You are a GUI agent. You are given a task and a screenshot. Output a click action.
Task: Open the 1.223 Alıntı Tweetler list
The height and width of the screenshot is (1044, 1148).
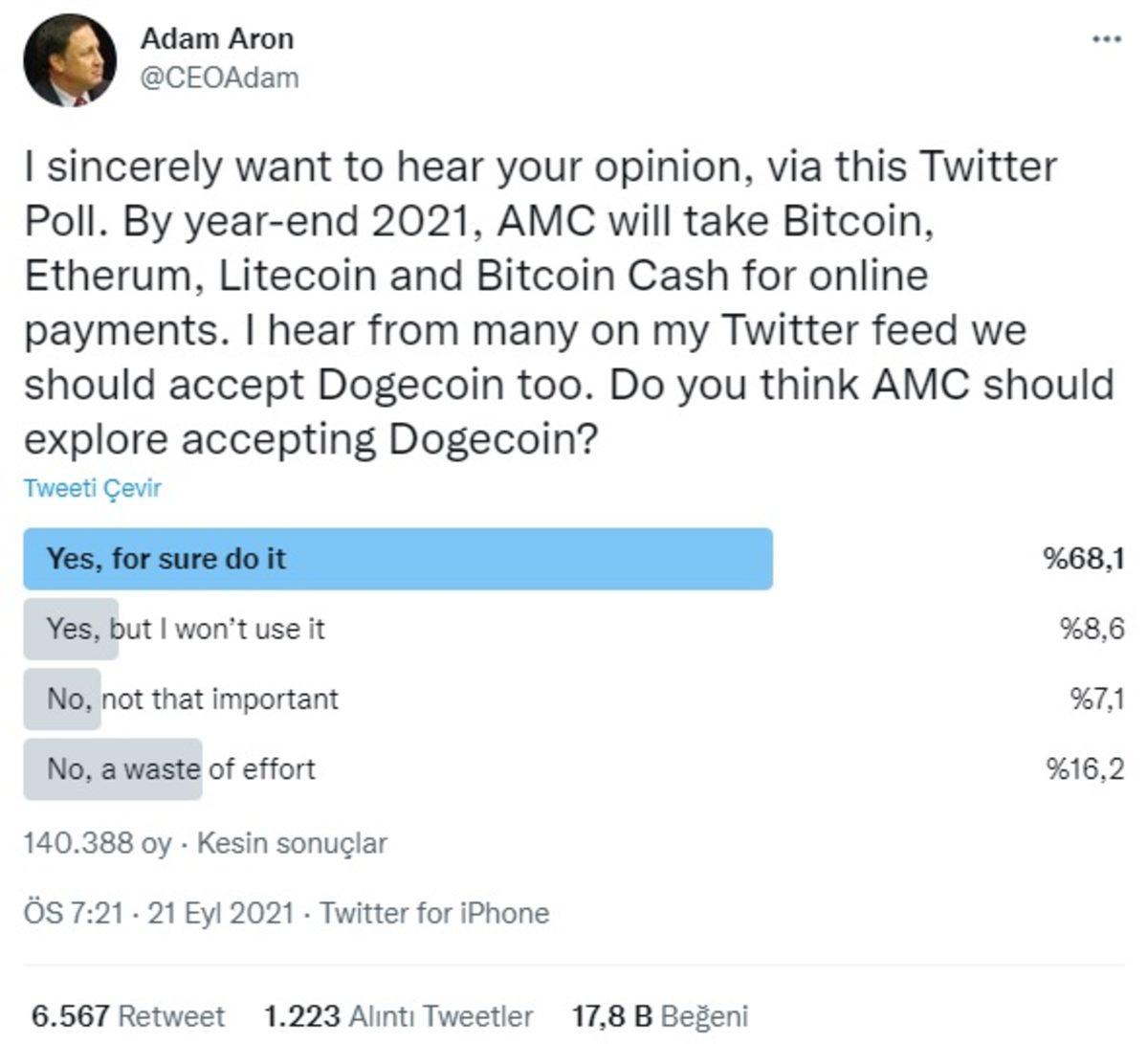[397, 1016]
